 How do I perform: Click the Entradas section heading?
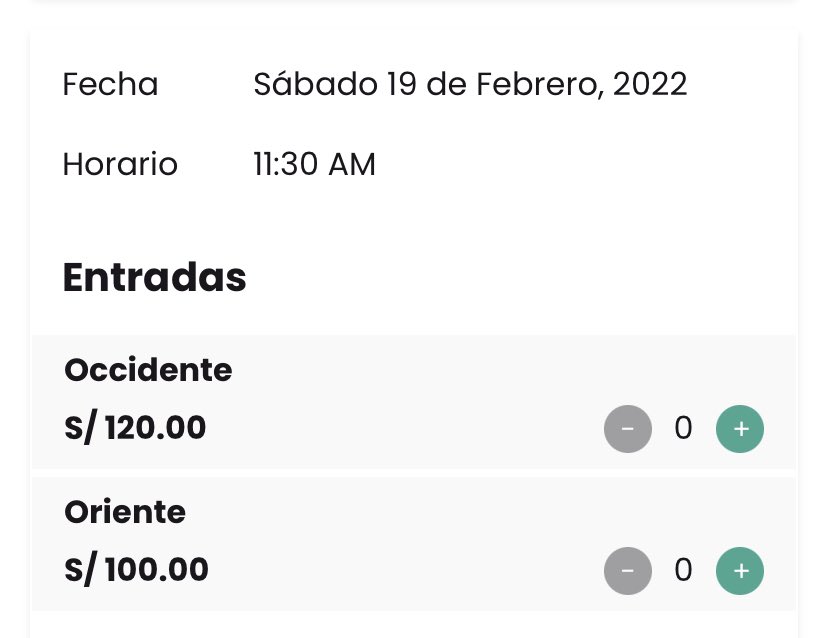coord(154,278)
